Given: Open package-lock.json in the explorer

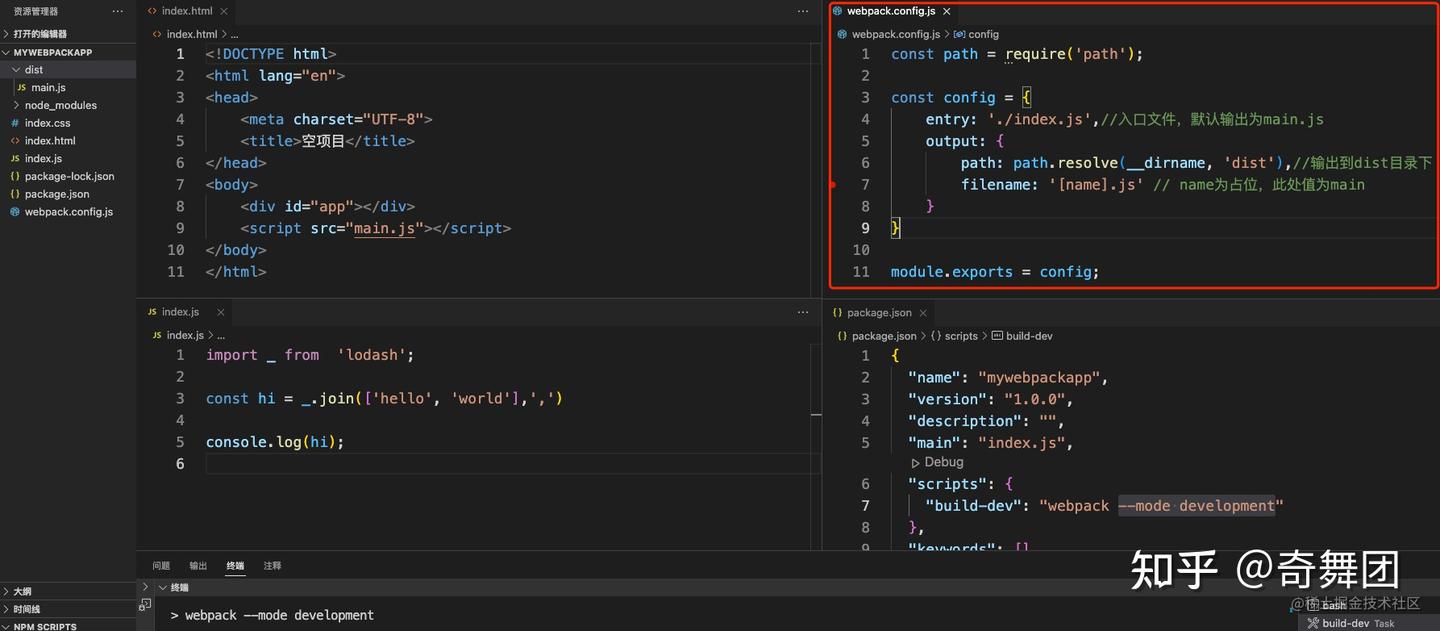Looking at the screenshot, I should coord(69,176).
